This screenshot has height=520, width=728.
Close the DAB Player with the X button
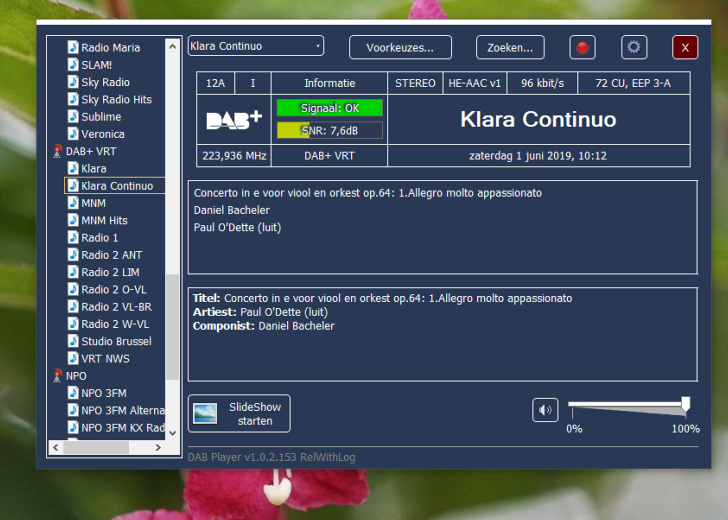685,47
